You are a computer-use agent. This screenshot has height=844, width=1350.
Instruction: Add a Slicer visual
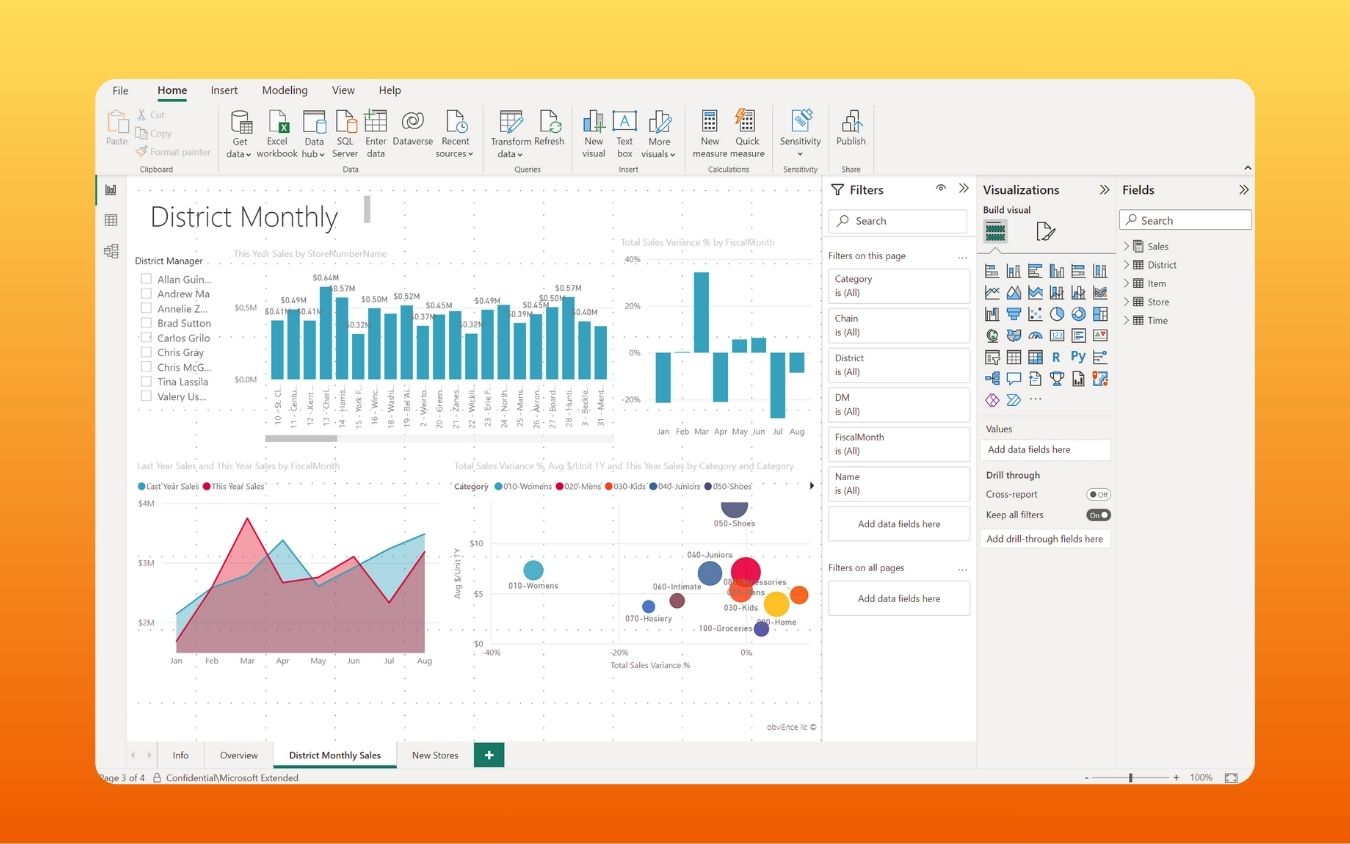coord(992,357)
